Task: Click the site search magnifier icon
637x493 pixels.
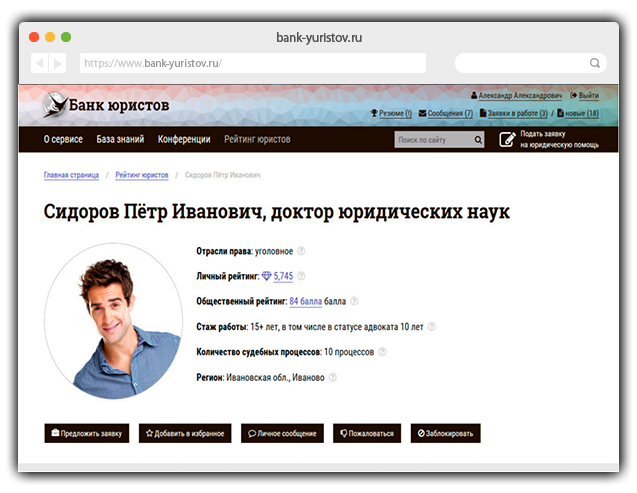Action: click(478, 140)
